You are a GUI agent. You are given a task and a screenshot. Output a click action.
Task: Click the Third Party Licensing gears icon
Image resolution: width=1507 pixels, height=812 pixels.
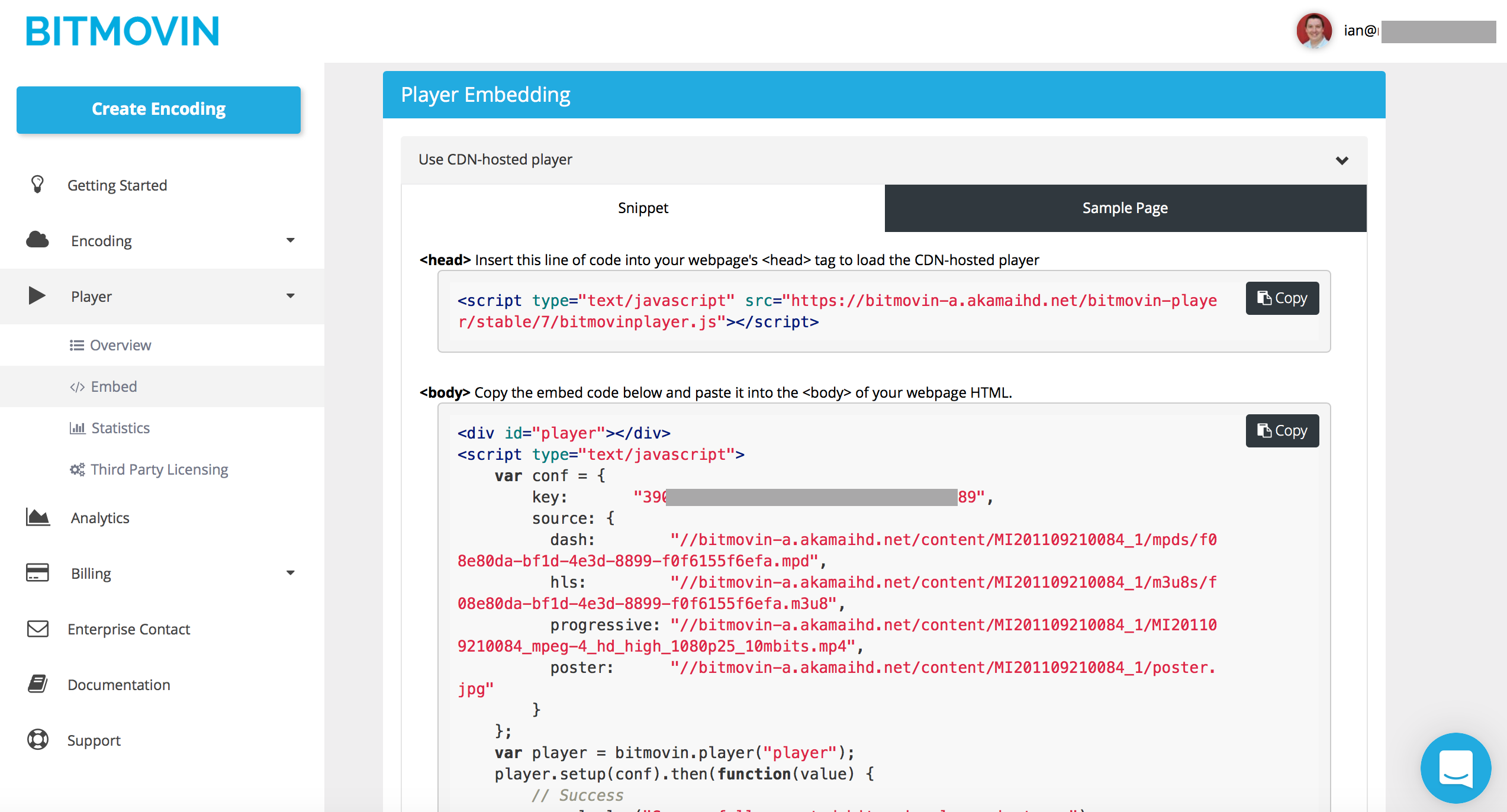(x=77, y=469)
